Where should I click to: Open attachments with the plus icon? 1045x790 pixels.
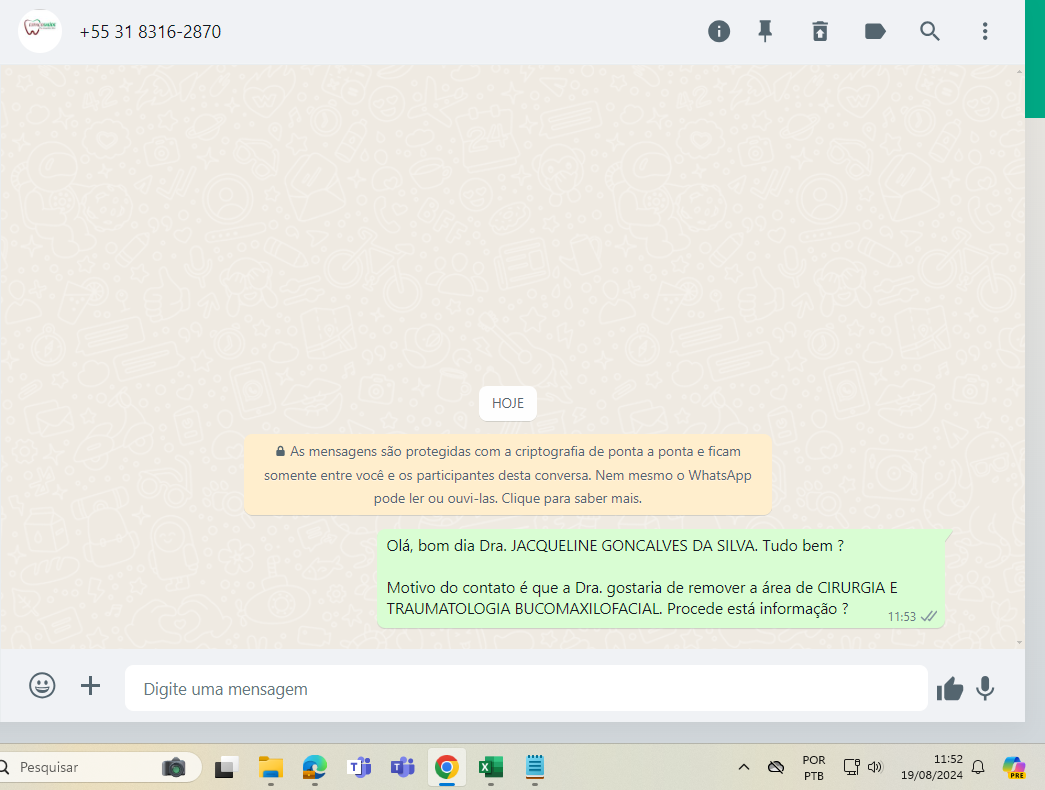click(91, 685)
